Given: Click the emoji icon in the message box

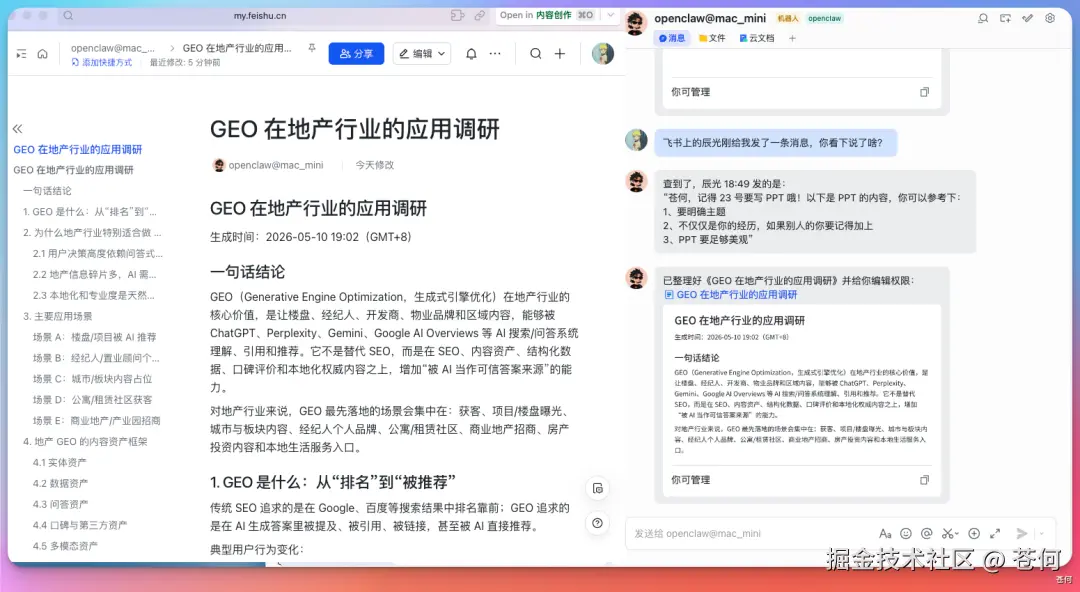Looking at the screenshot, I should (906, 533).
